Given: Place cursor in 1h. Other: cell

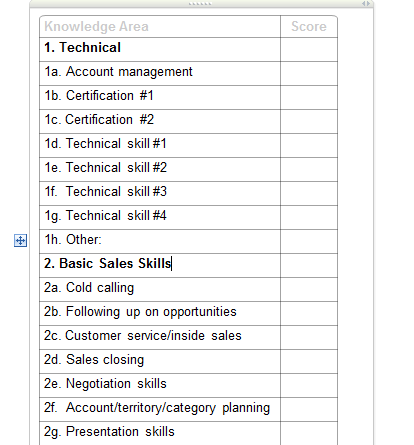Looking at the screenshot, I should (160, 241).
